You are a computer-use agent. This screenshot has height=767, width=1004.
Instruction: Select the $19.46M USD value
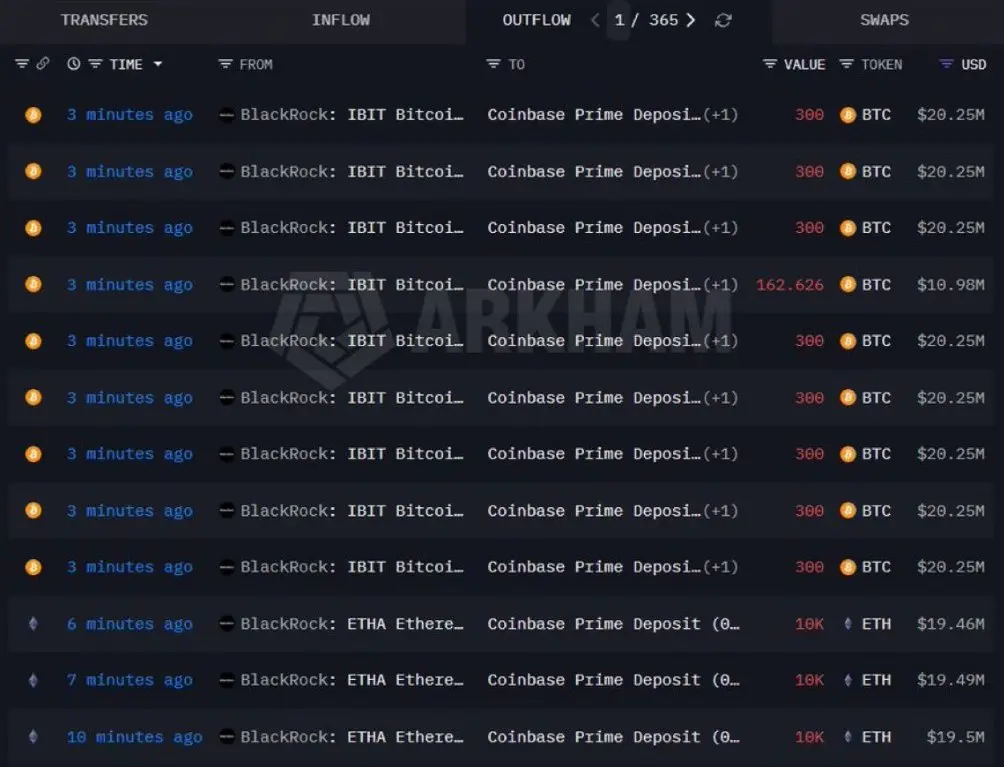[951, 624]
